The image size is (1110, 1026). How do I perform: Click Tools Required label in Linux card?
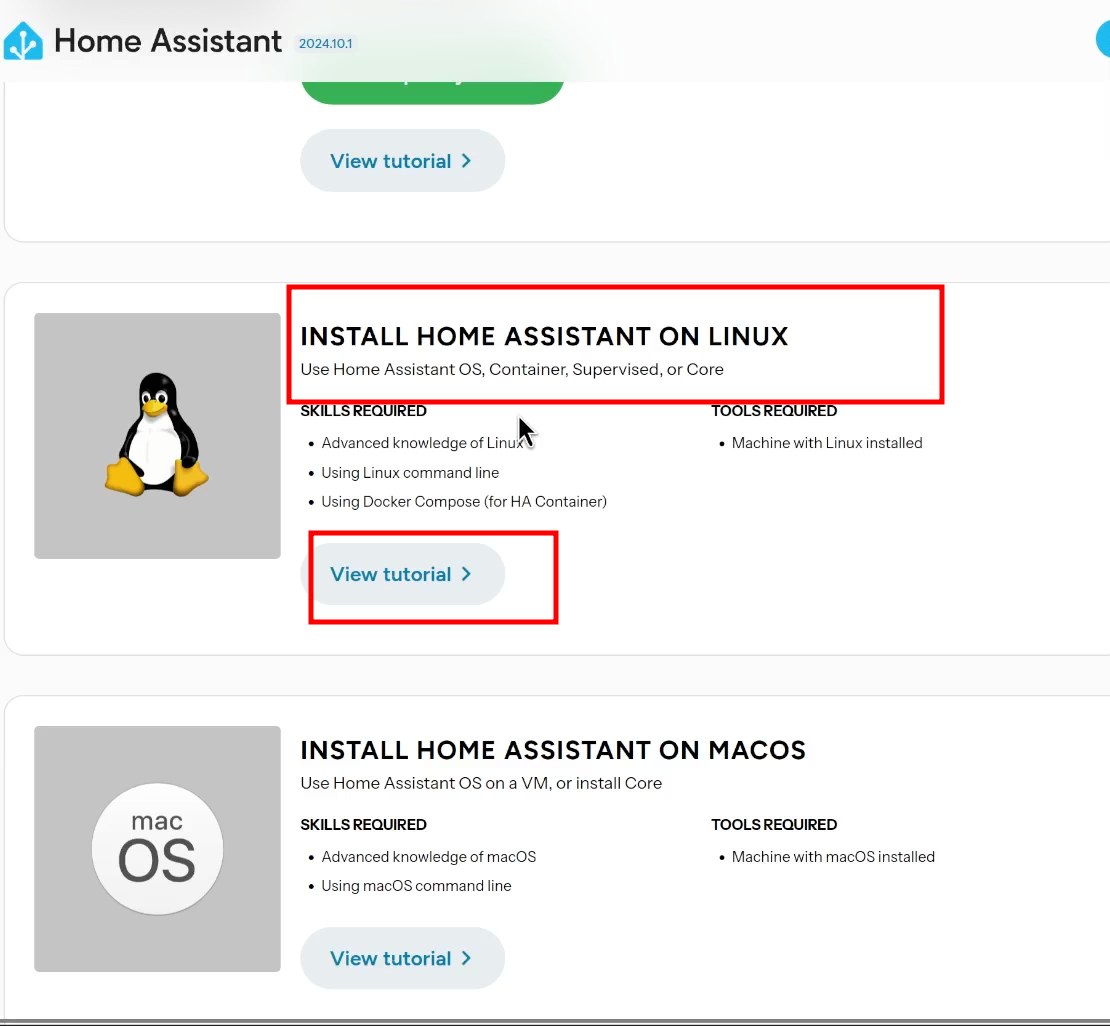[x=774, y=411]
